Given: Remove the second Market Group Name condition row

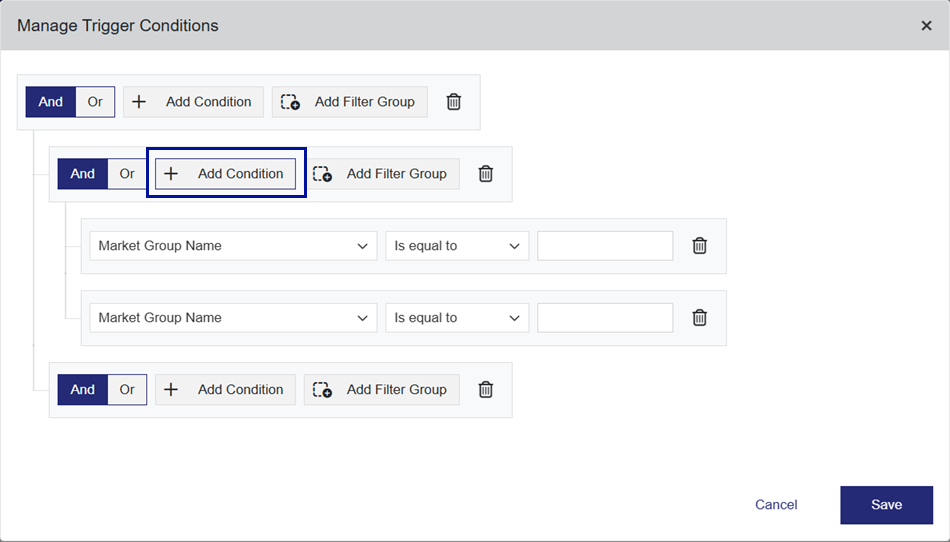Looking at the screenshot, I should click(700, 318).
